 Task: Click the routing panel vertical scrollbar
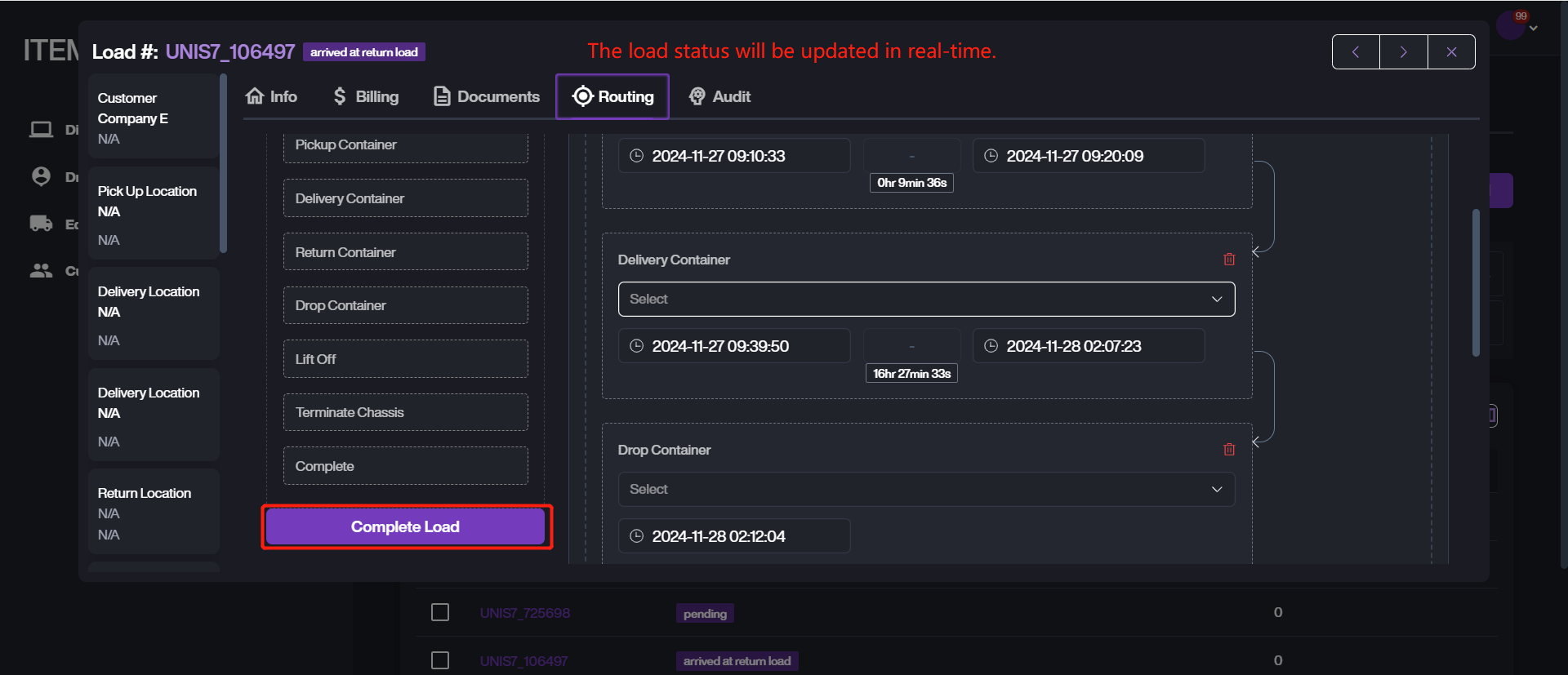click(1476, 282)
